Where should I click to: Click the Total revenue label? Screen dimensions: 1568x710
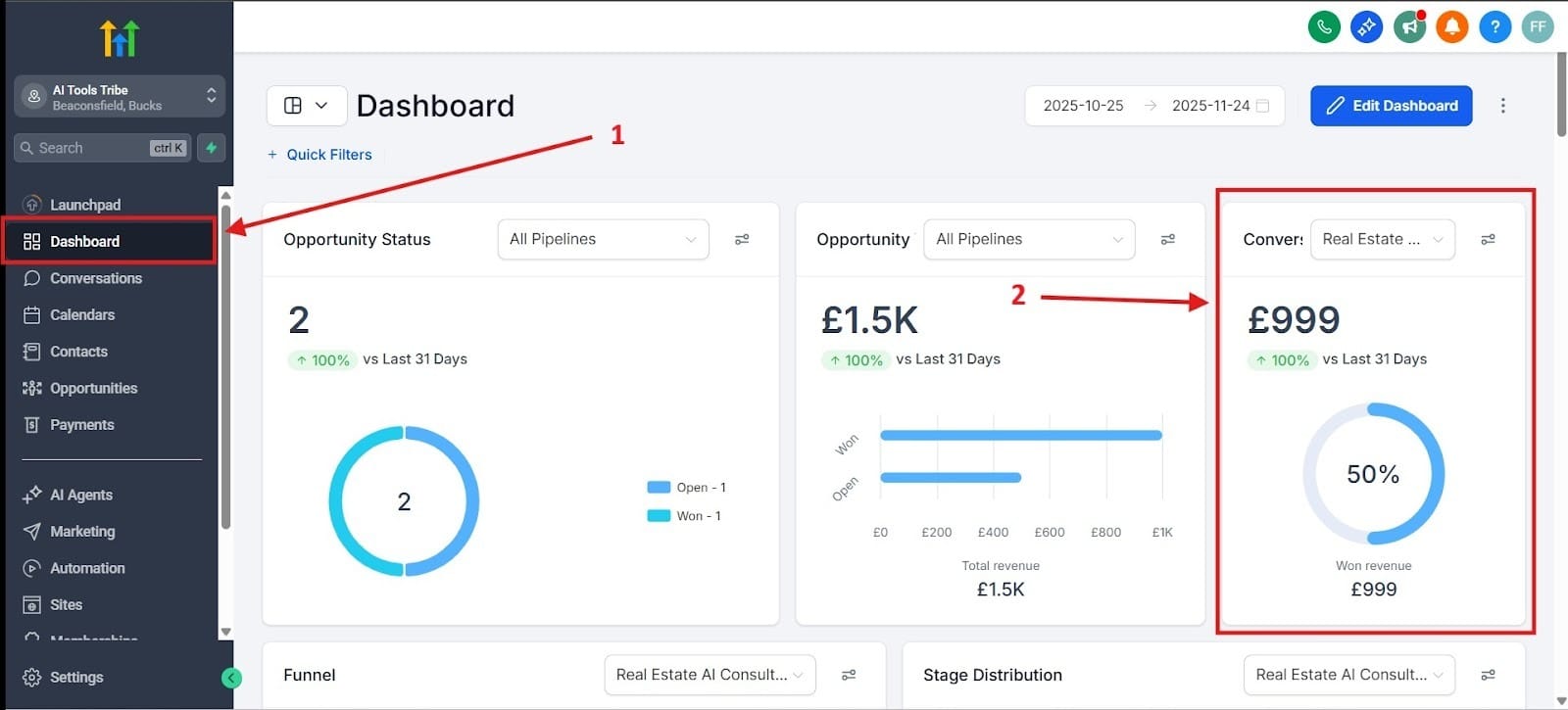[x=1001, y=565]
